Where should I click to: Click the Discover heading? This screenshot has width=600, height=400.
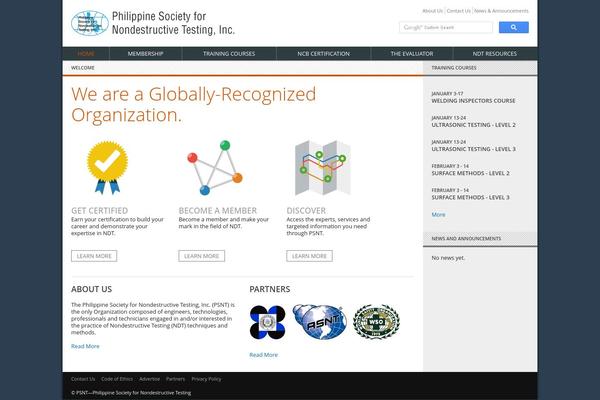[306, 211]
